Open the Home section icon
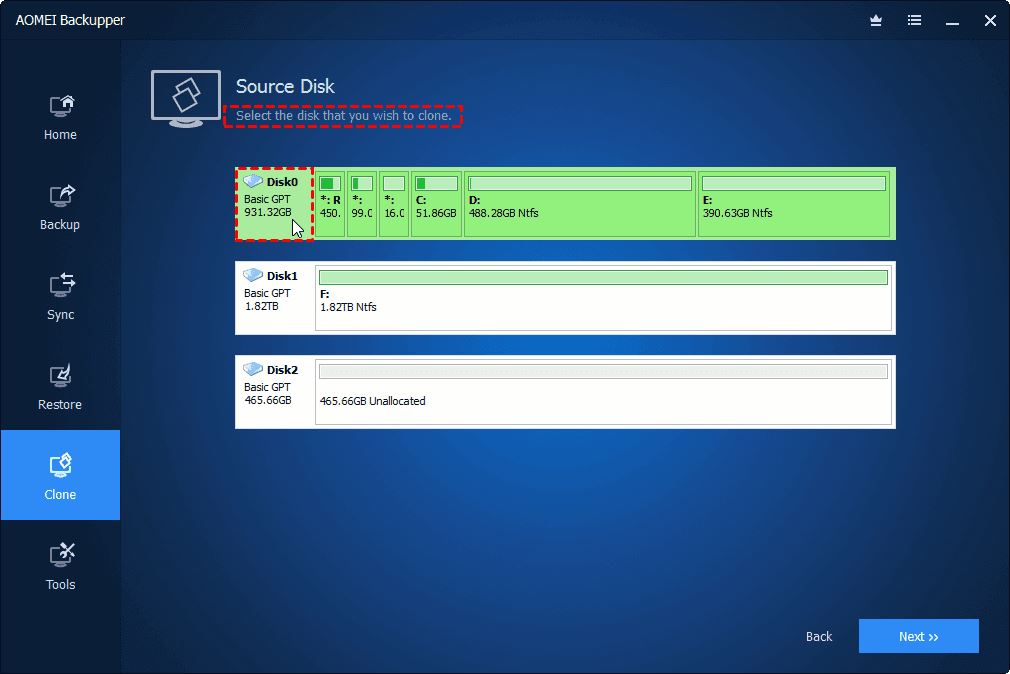 [60, 106]
